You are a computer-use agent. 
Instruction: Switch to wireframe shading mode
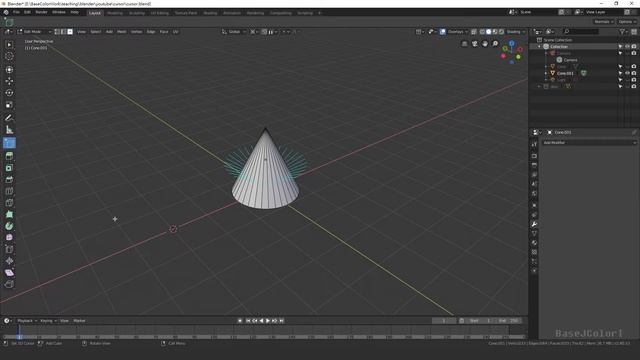pyautogui.click(x=482, y=31)
